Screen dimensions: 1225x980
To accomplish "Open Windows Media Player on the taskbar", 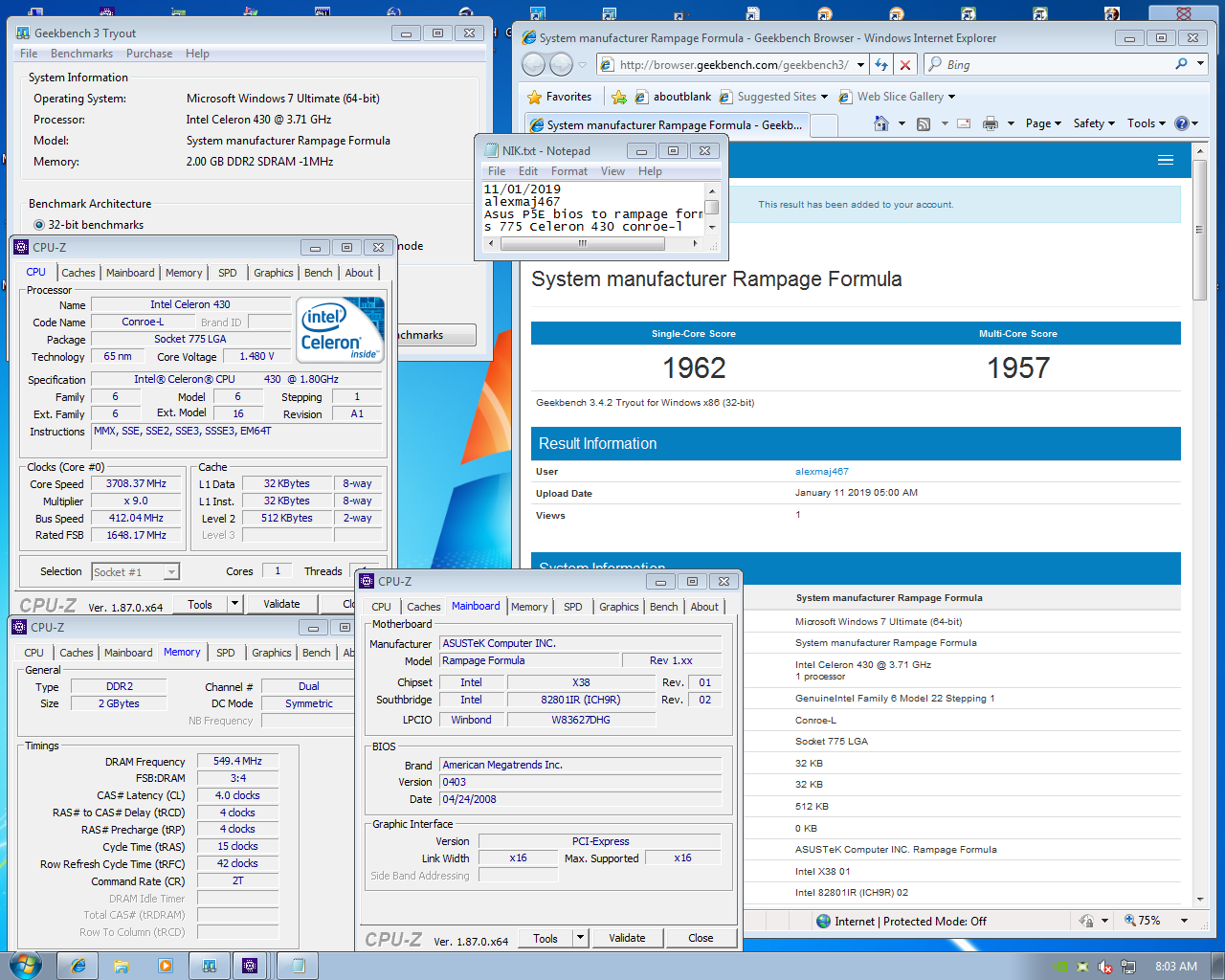I will (x=165, y=966).
